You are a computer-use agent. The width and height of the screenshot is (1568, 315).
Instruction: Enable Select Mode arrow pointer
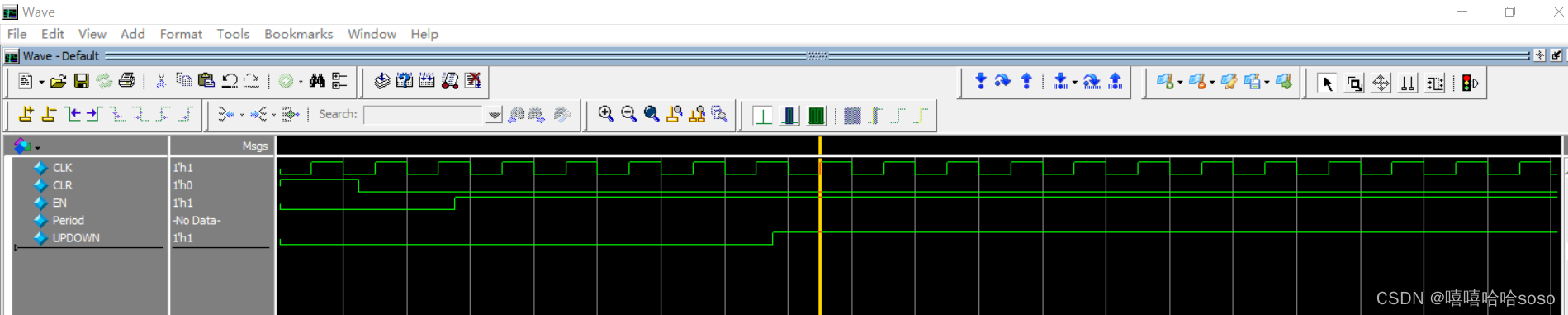(1327, 84)
